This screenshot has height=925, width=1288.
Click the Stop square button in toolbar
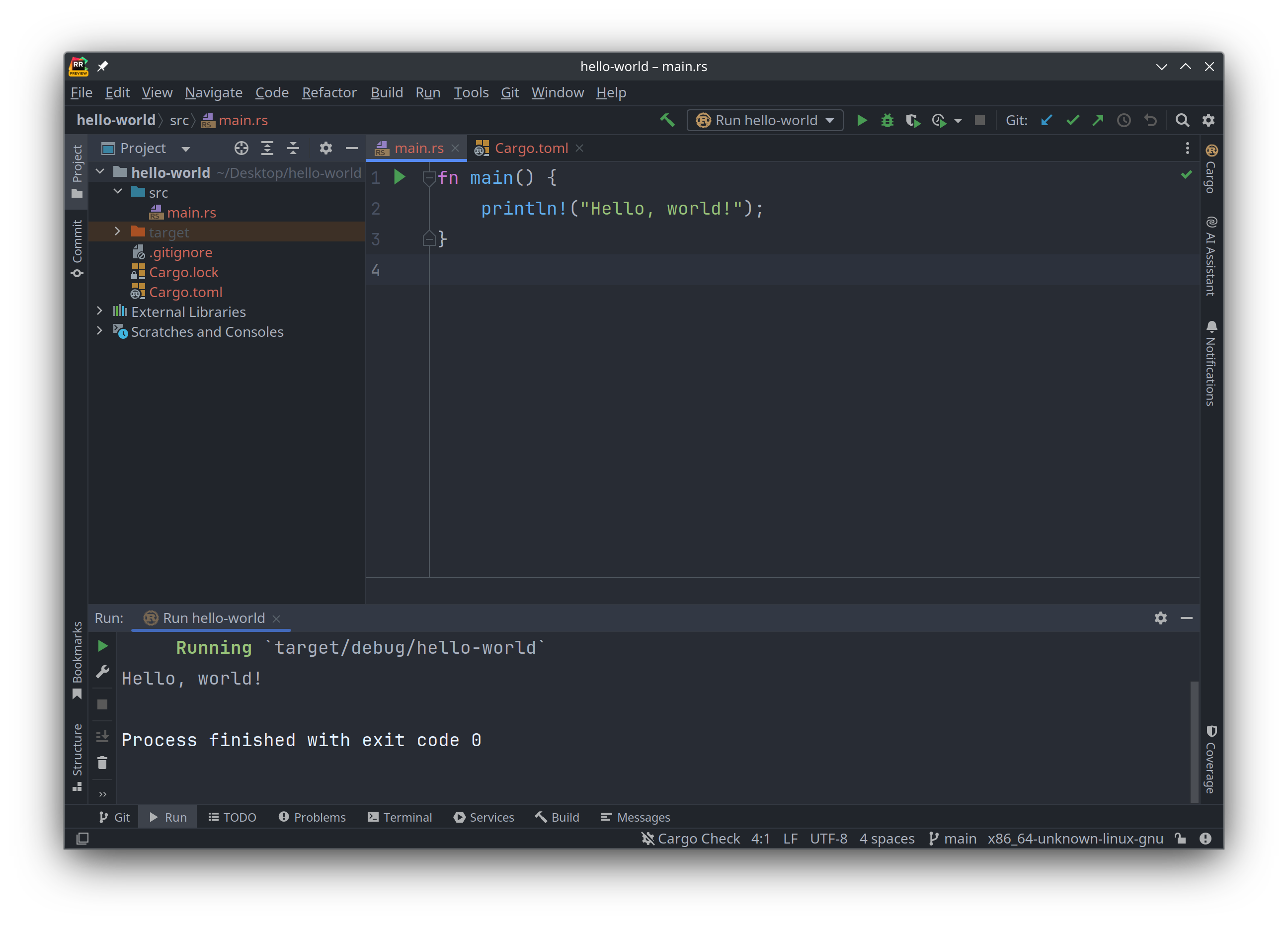coord(979,120)
